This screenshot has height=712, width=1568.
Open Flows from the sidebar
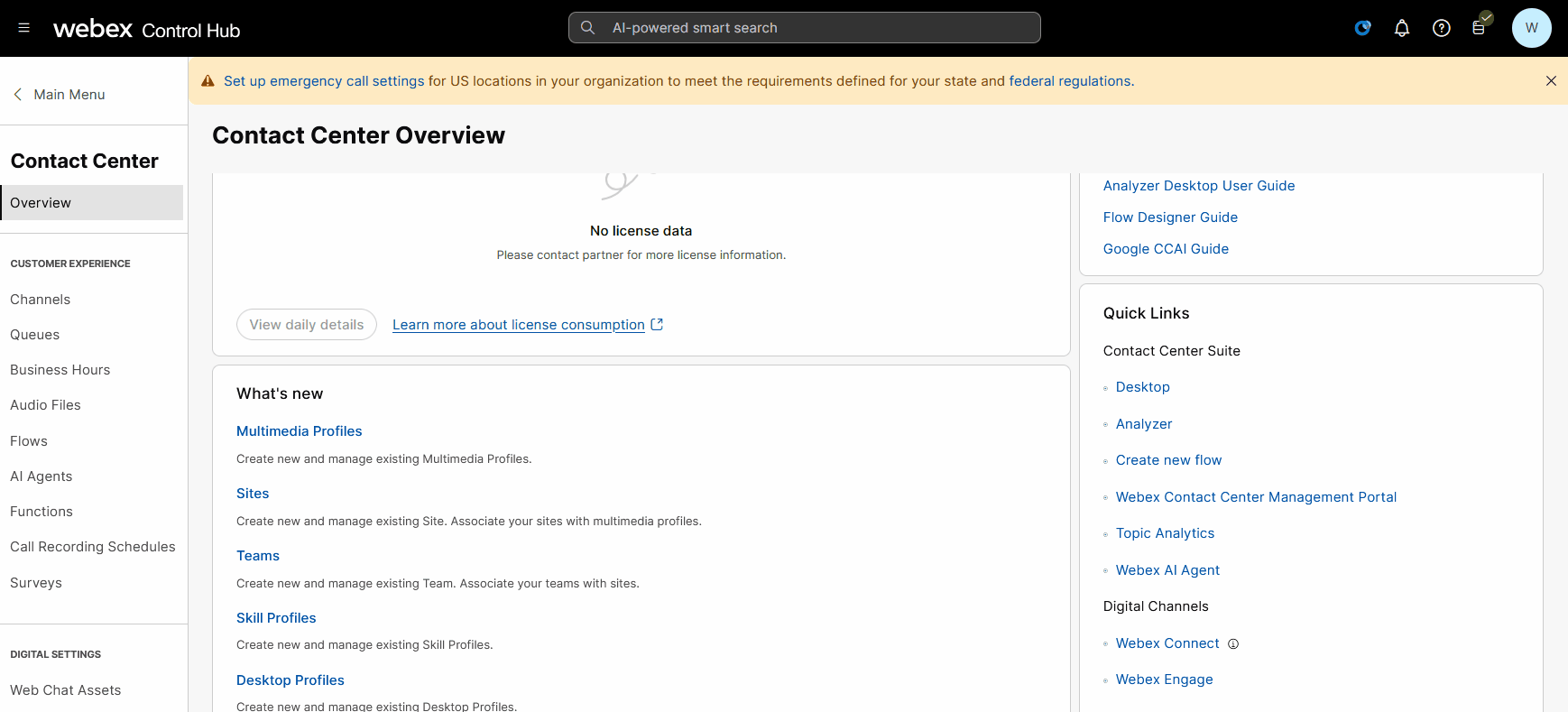pyautogui.click(x=29, y=441)
